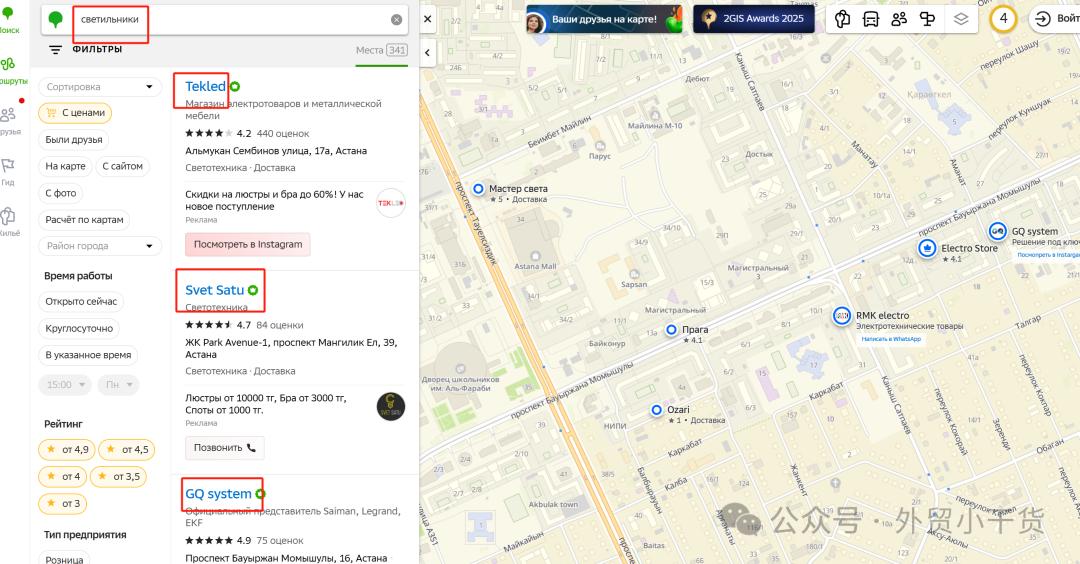Toggle the 'Круглосуточно' filter
Viewport: 1080px width, 564px height.
click(x=79, y=328)
